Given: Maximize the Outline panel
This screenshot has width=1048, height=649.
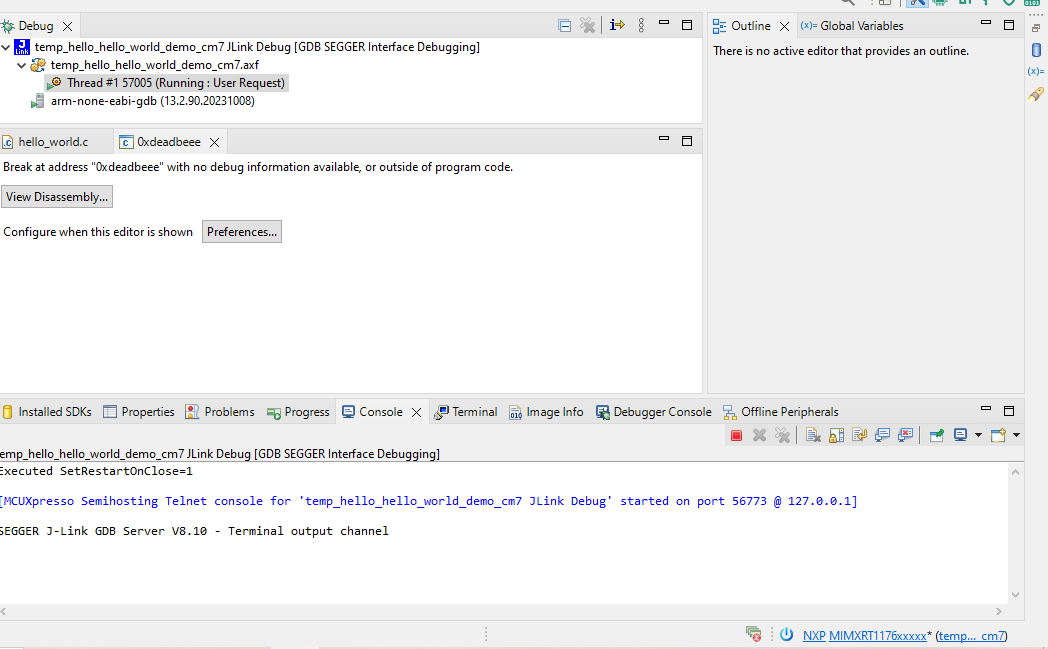Looking at the screenshot, I should 1009,25.
